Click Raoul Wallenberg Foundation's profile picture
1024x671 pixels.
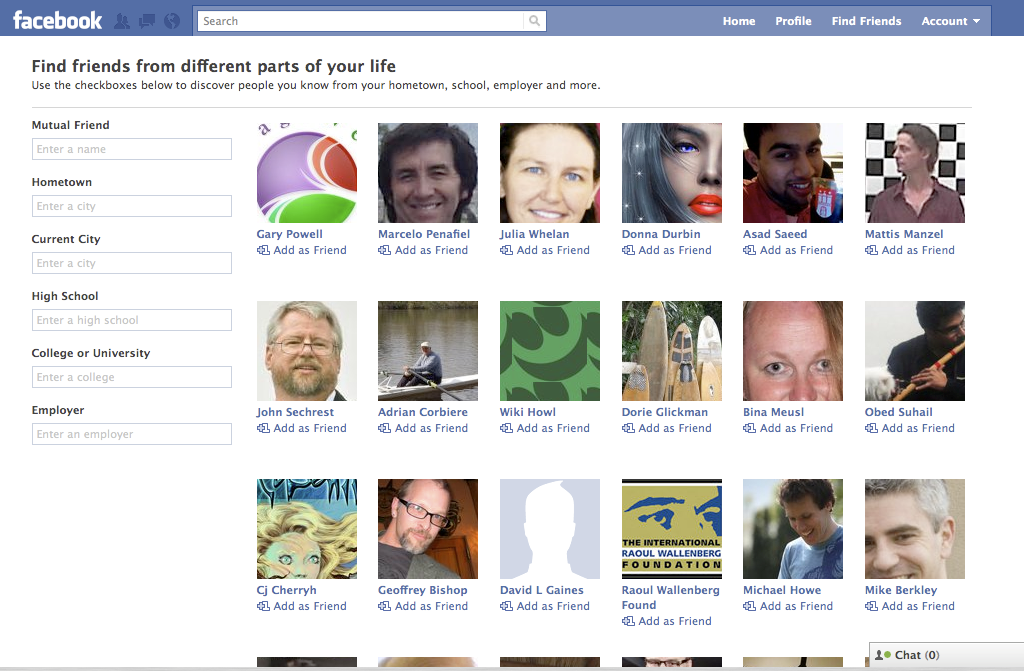point(671,529)
